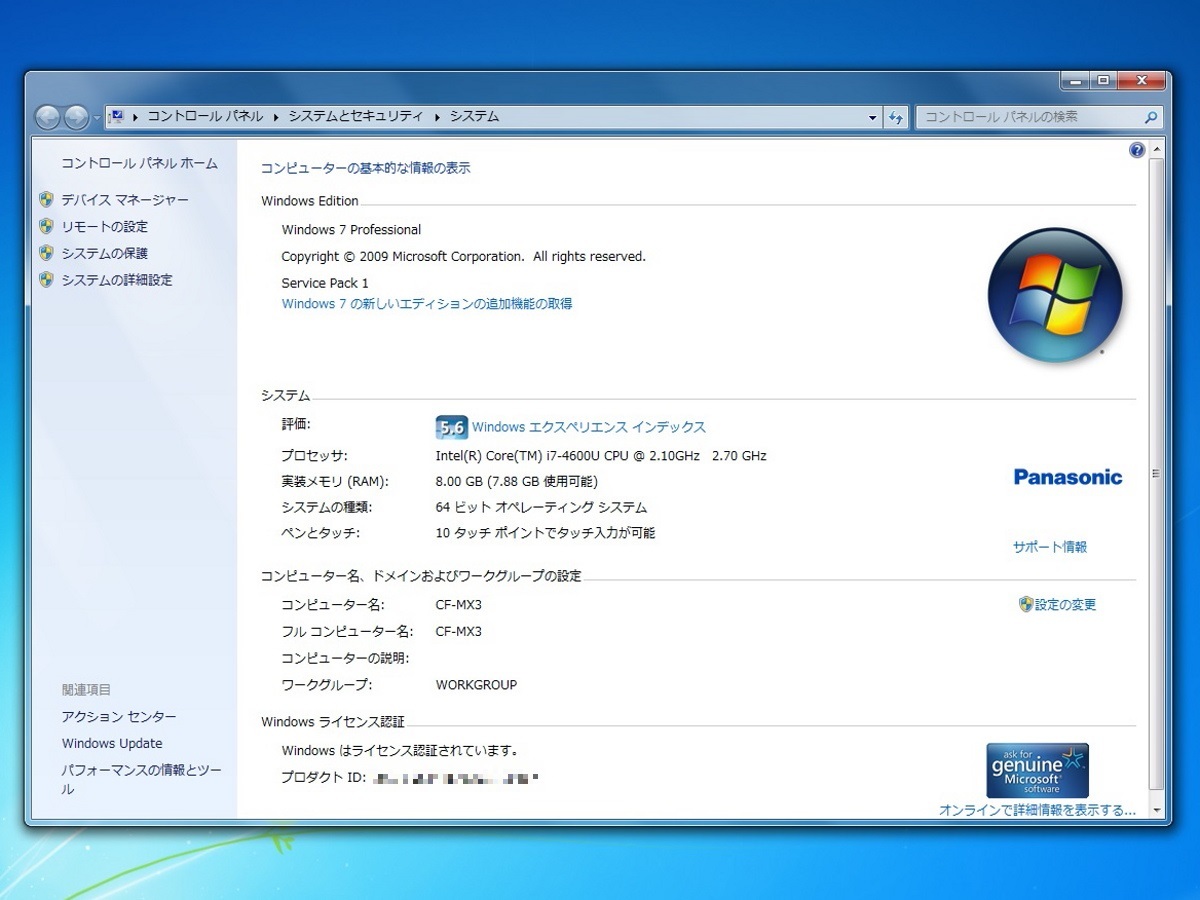
Task: Click shield icon beside システムの詳細設定
Action: pyautogui.click(x=46, y=280)
